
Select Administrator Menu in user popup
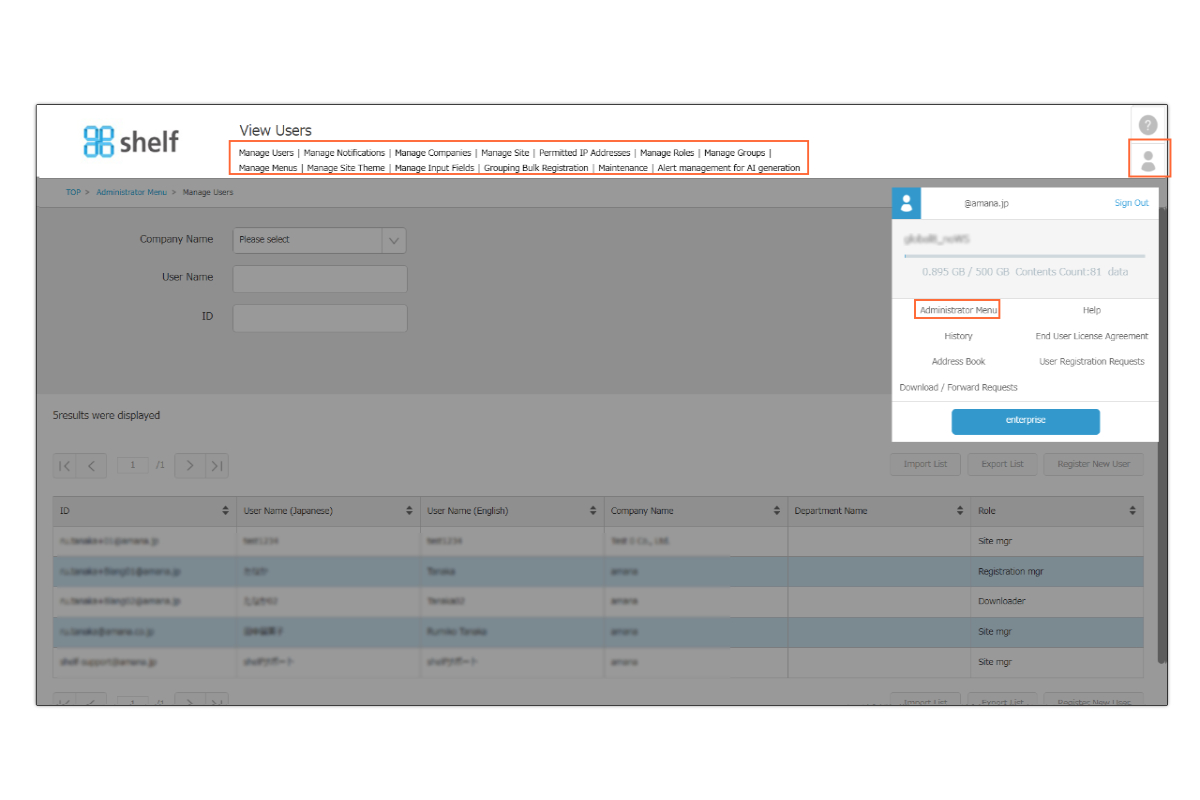(x=958, y=310)
